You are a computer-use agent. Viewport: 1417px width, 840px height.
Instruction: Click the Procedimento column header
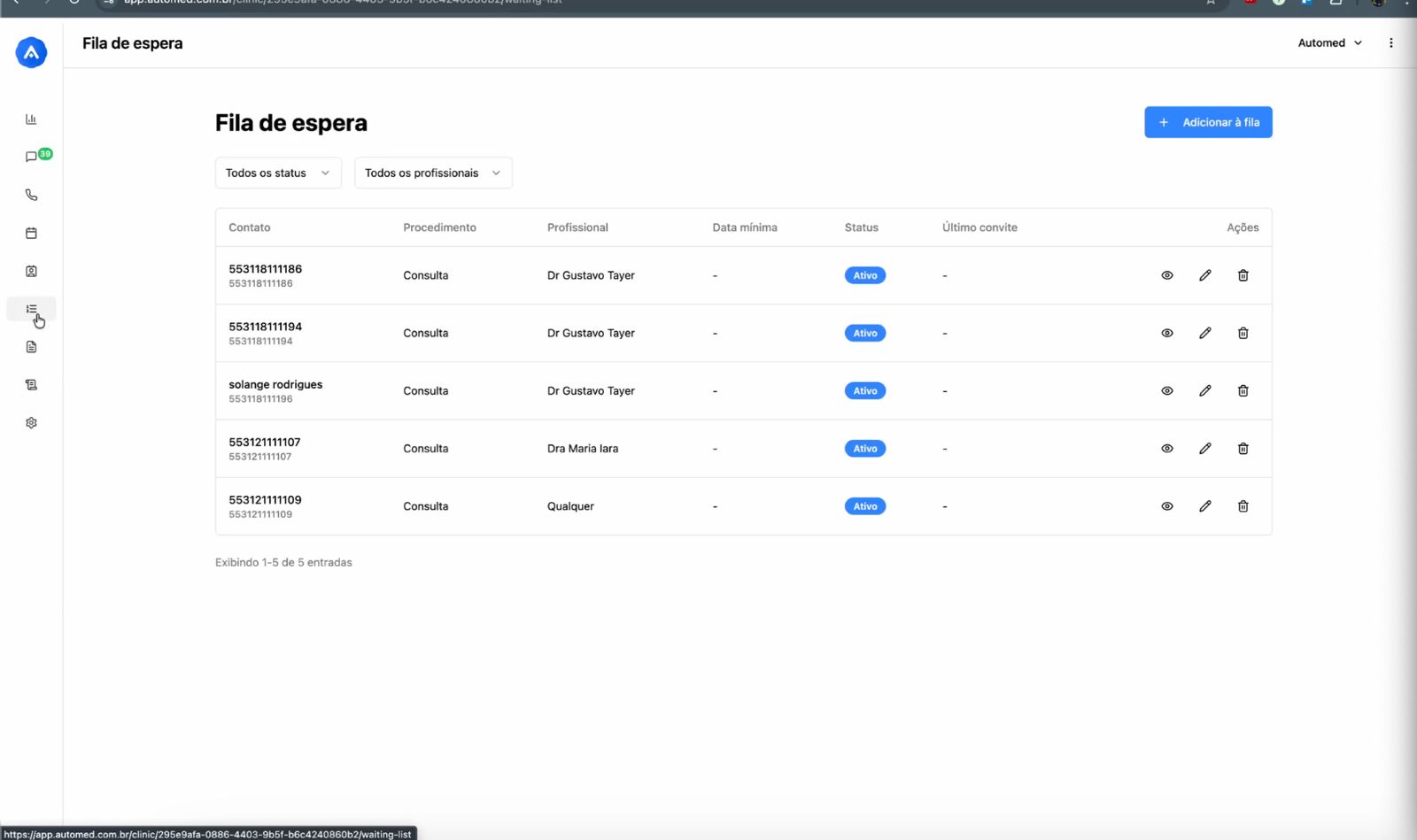(439, 227)
